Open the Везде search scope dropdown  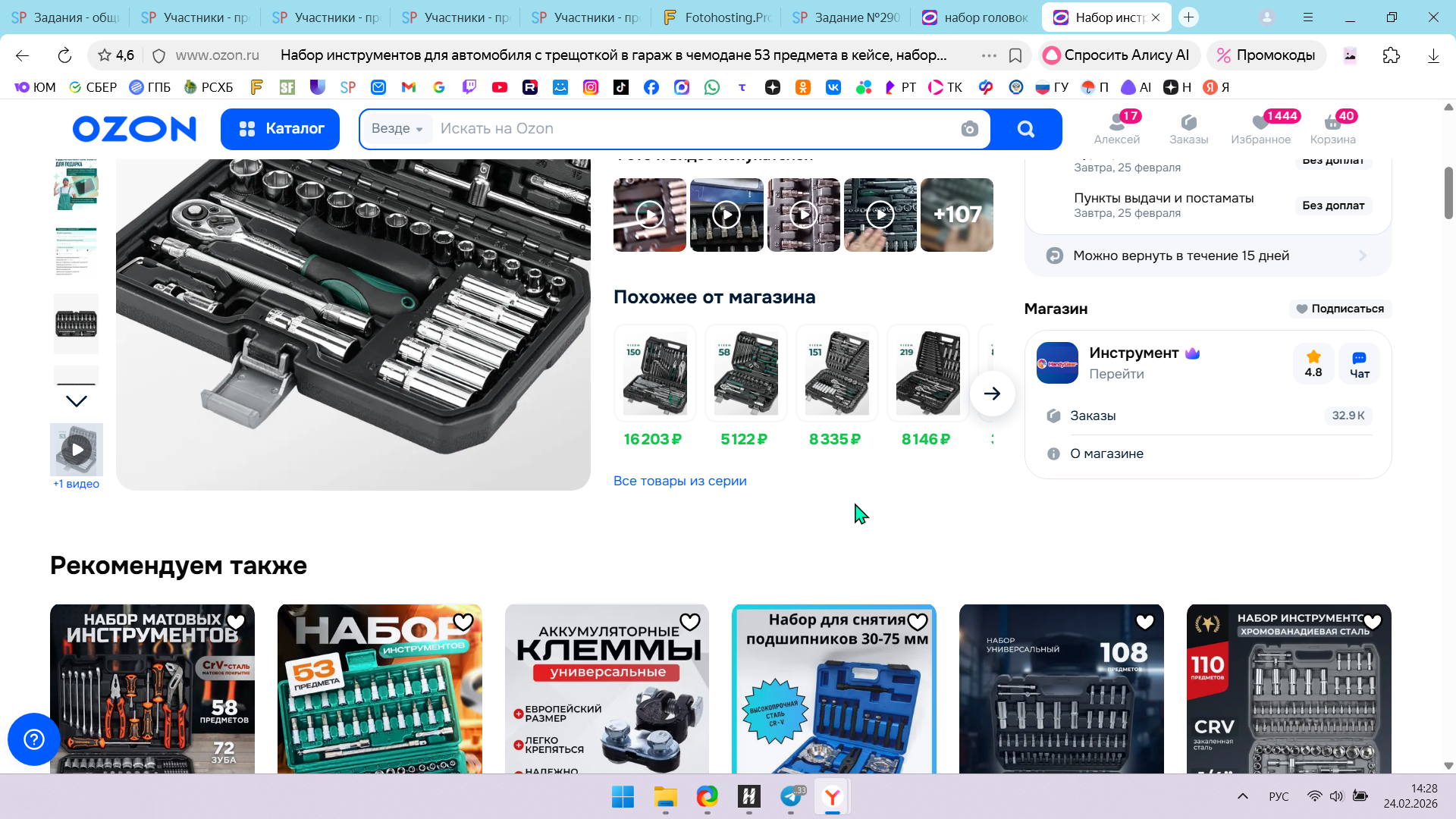point(397,129)
